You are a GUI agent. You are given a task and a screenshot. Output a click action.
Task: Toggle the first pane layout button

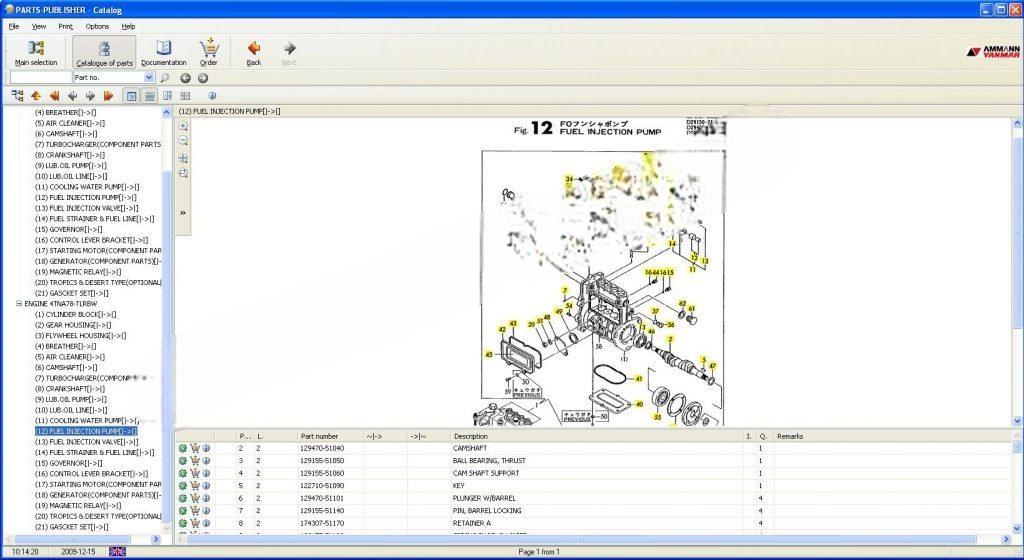(x=131, y=96)
